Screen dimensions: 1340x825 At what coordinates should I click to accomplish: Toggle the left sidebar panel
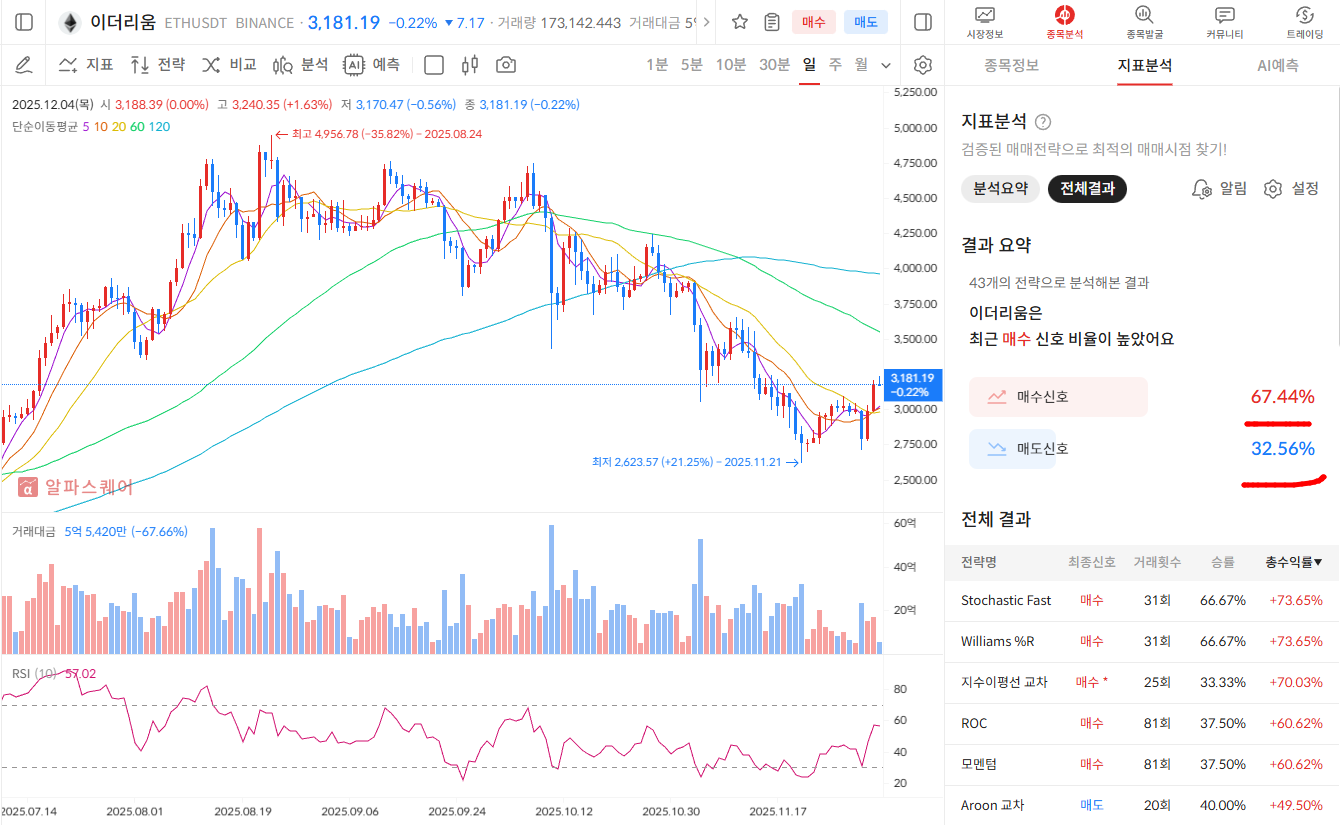click(x=24, y=22)
